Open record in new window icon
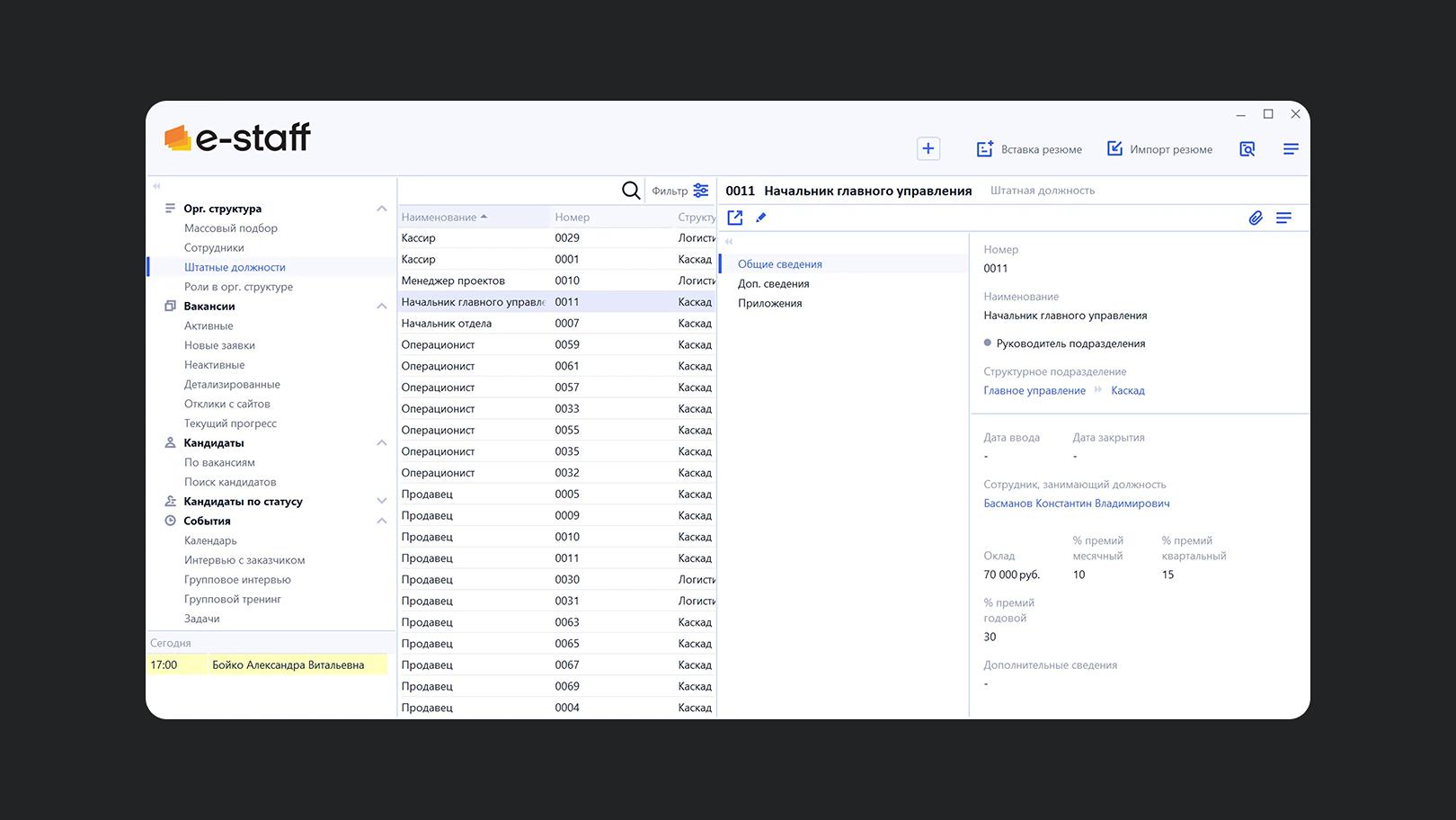Viewport: 1456px width, 820px height. tap(735, 218)
